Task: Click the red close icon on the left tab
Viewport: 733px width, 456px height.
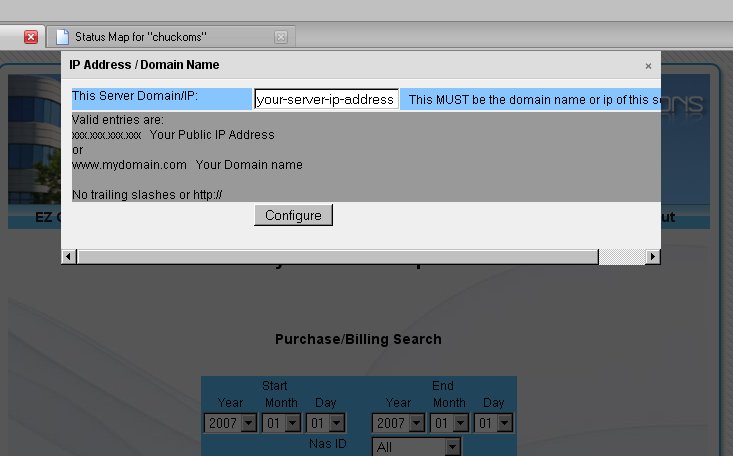Action: [x=30, y=37]
